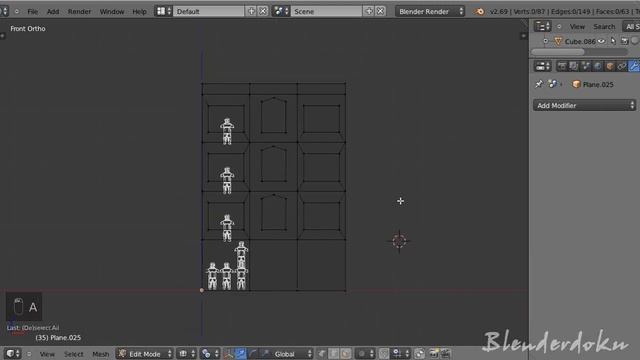Open the Add Modifier dropdown
This screenshot has height=360, width=640.
click(x=584, y=105)
